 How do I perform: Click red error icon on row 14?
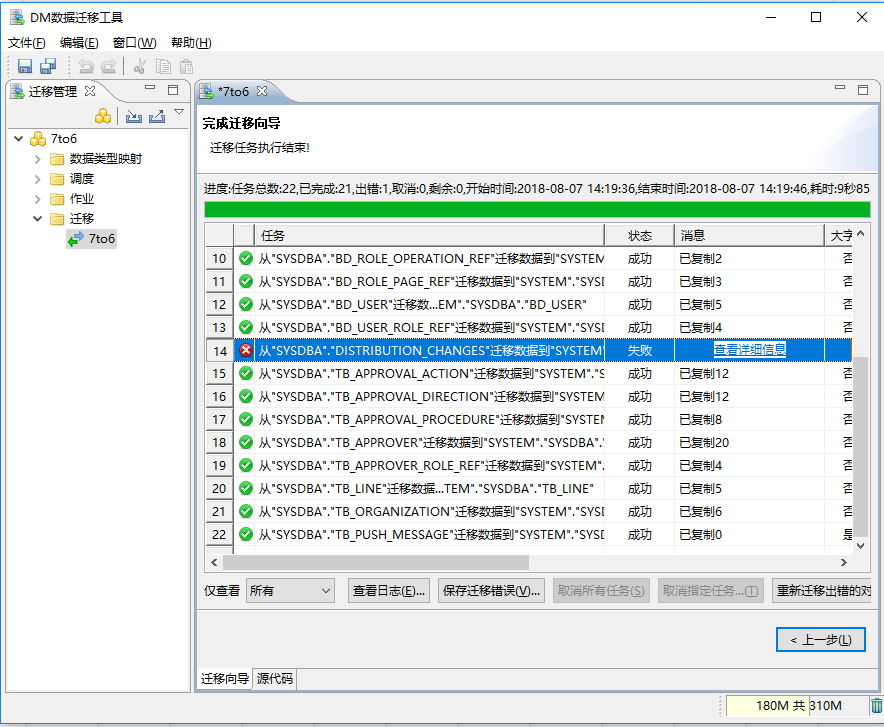point(246,350)
